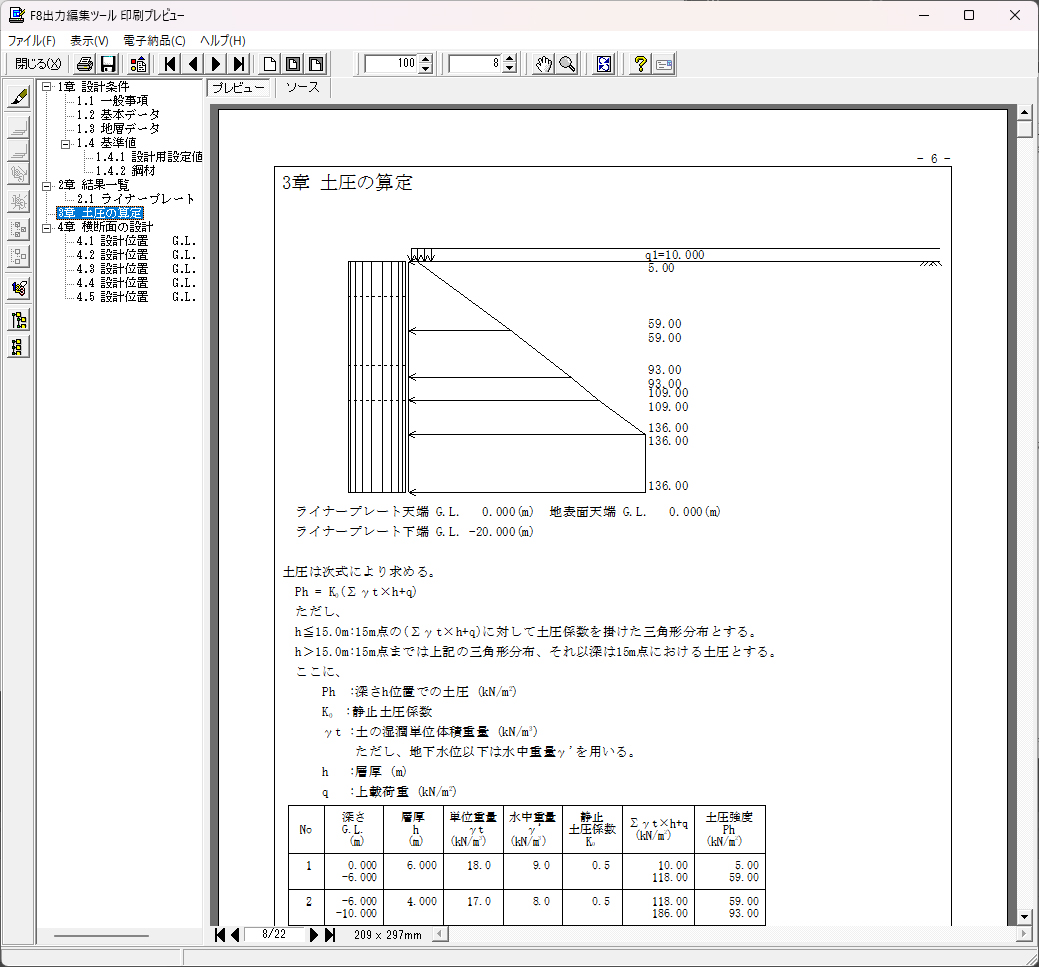Click the horizontal scrollbar left arrow
The width and height of the screenshot is (1039, 967).
pos(439,935)
